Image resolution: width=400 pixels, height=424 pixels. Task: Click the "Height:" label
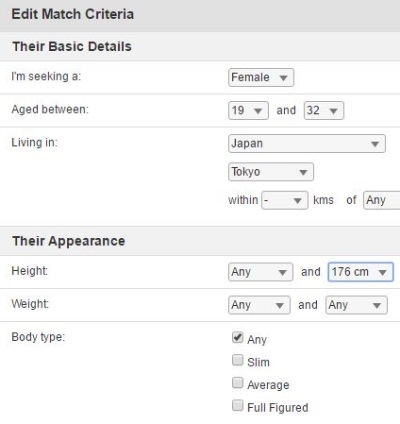coord(30,271)
